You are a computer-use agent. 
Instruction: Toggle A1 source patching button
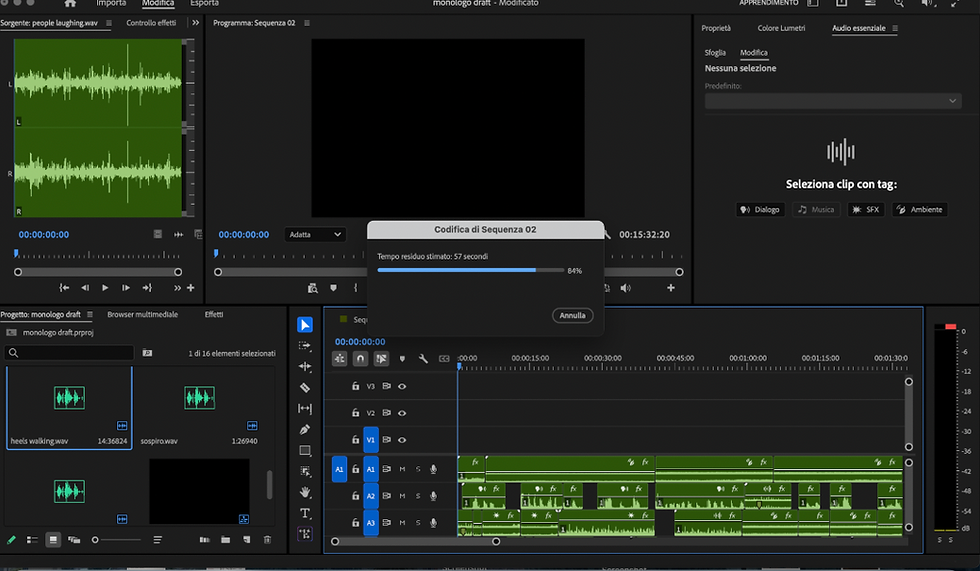[339, 469]
